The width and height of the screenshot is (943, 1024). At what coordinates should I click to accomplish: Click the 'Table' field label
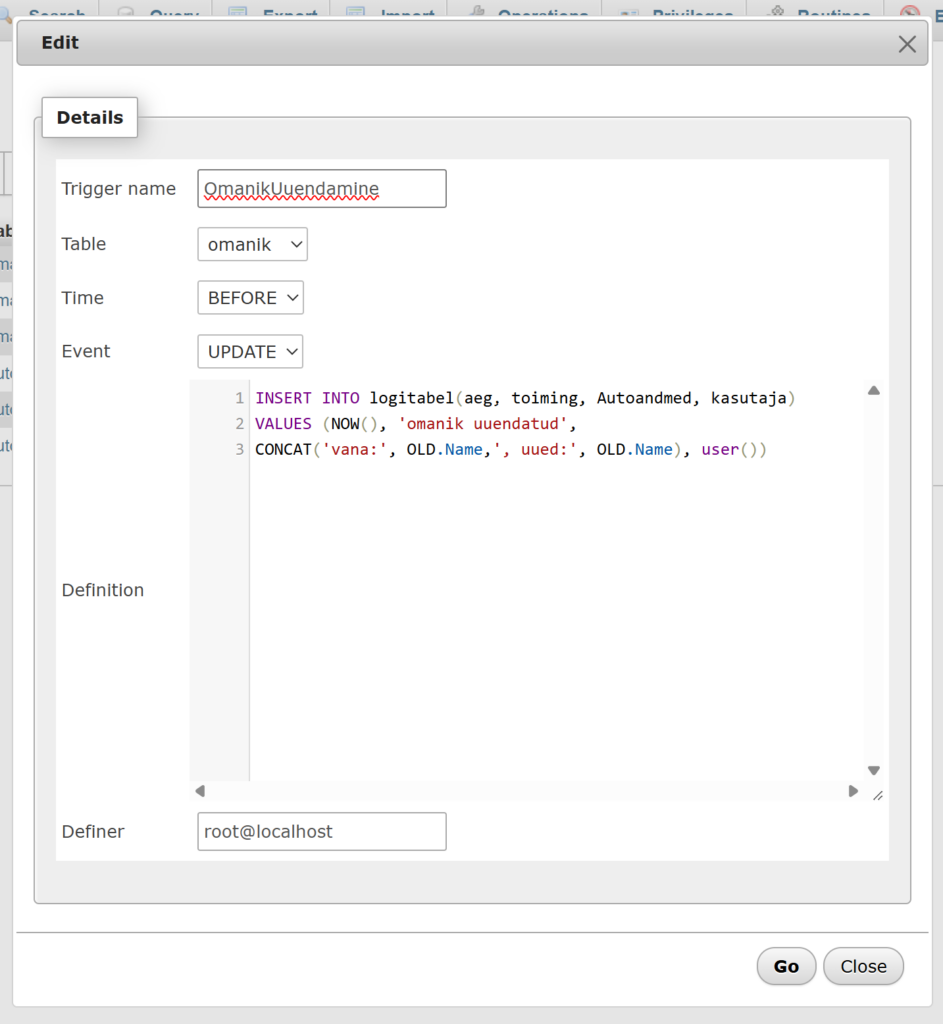click(x=84, y=244)
